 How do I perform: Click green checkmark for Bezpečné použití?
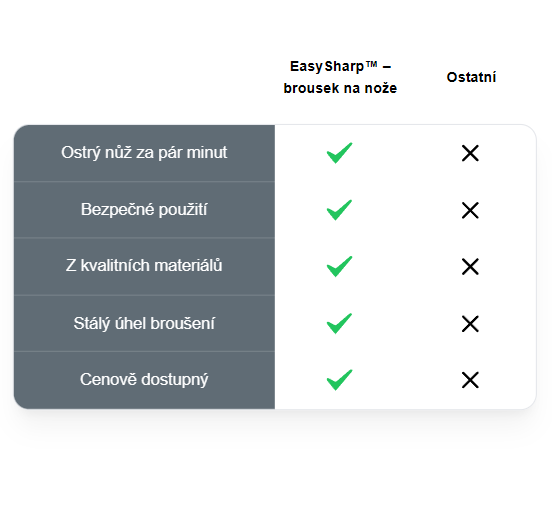click(339, 210)
